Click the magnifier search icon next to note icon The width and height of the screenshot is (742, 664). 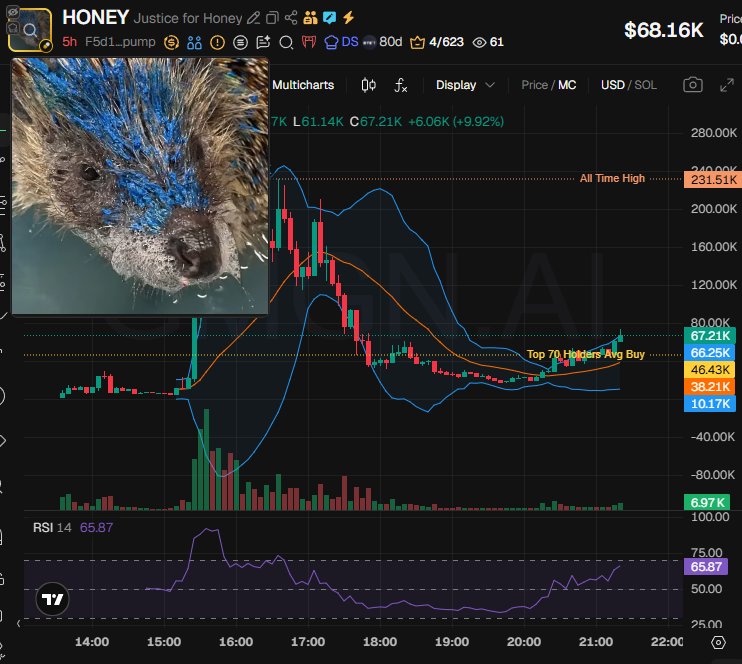[286, 43]
